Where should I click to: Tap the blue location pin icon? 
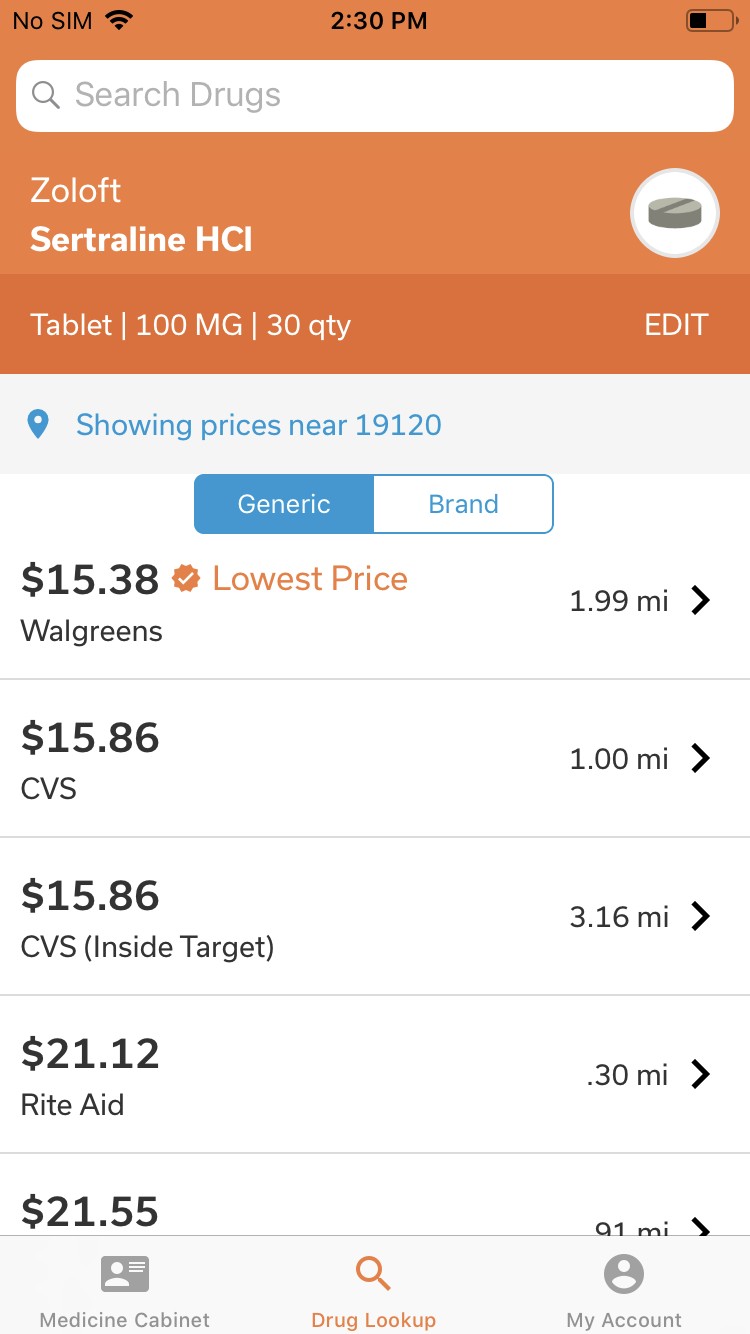[38, 425]
